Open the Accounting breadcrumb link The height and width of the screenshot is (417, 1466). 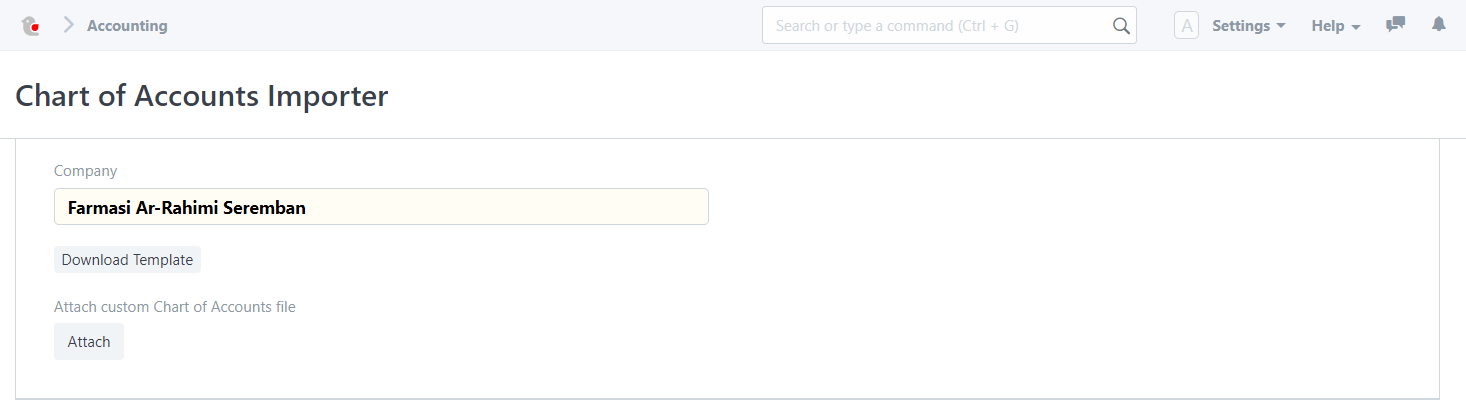coord(127,26)
